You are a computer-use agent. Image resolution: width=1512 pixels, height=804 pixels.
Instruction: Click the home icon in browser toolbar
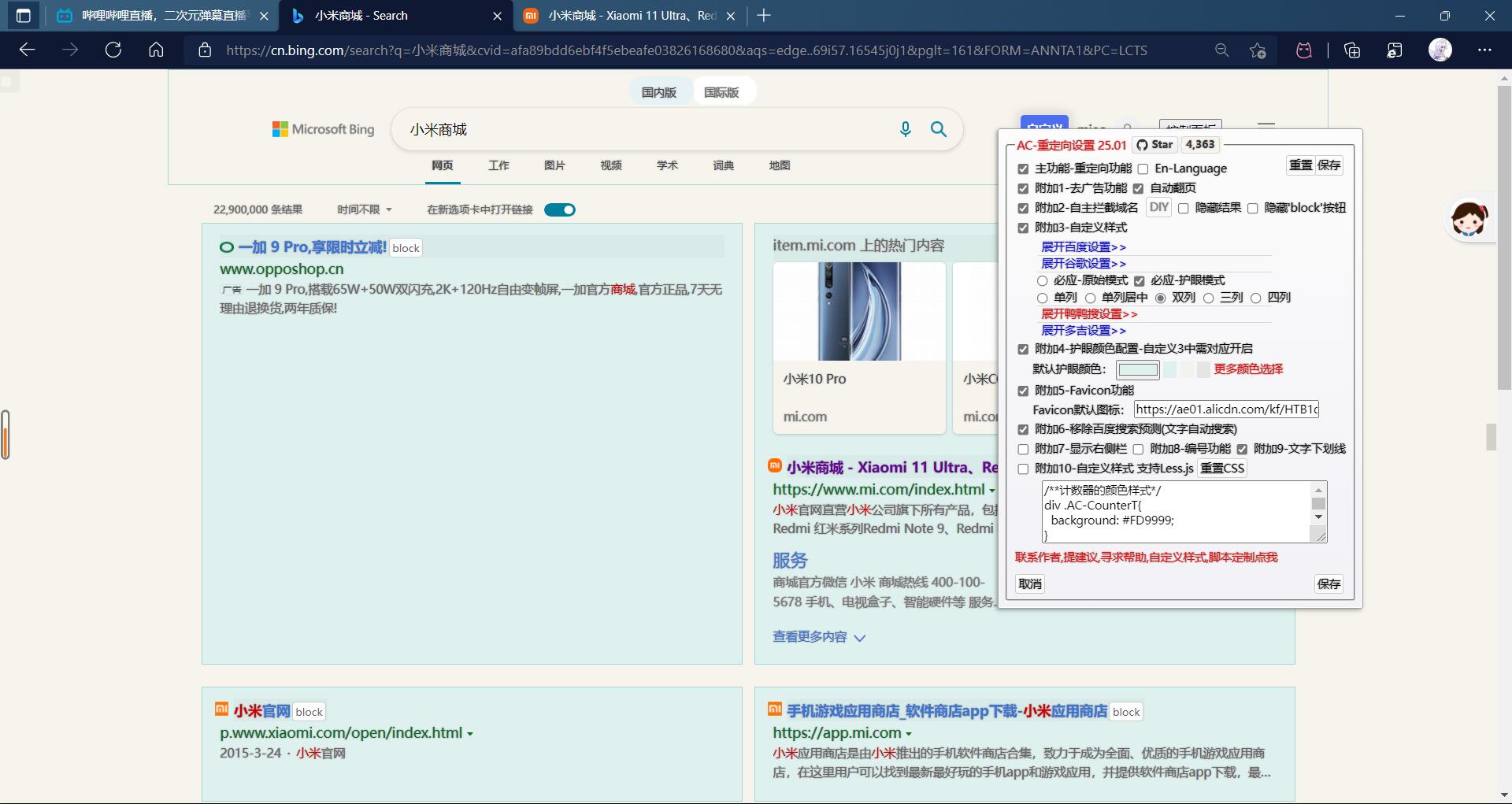[x=155, y=50]
